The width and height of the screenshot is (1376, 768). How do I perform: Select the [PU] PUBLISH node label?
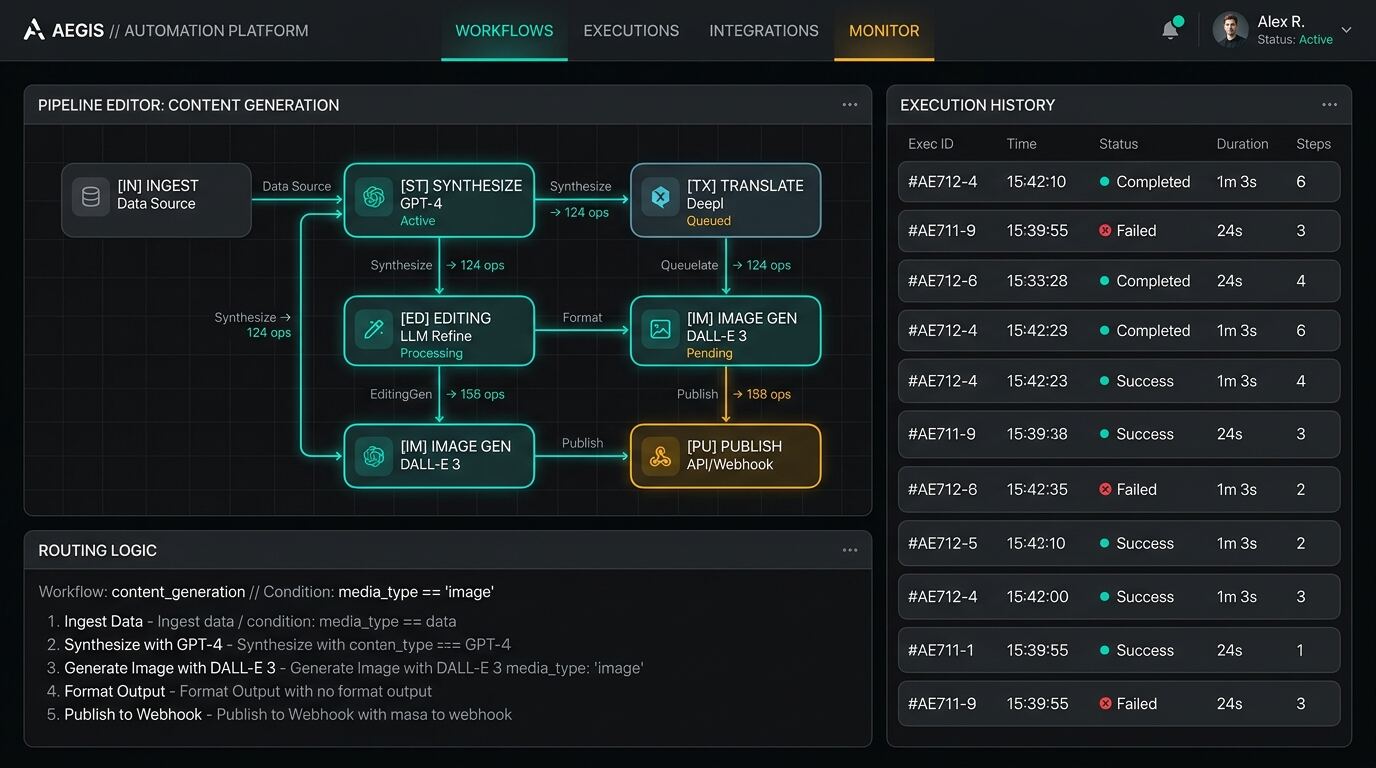point(734,446)
